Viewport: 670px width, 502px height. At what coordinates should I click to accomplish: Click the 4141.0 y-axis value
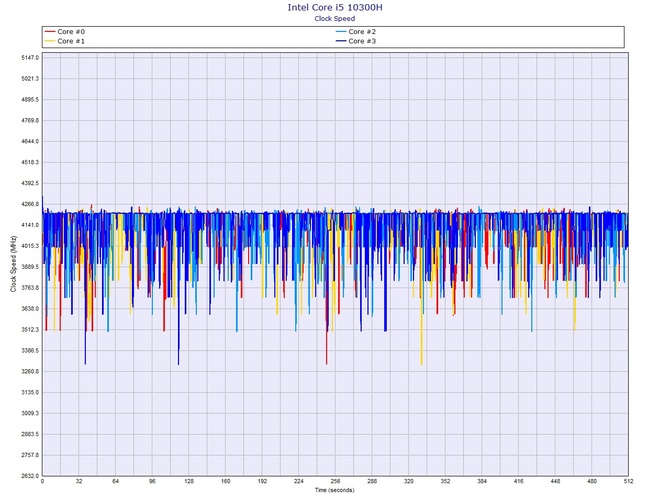[x=30, y=225]
